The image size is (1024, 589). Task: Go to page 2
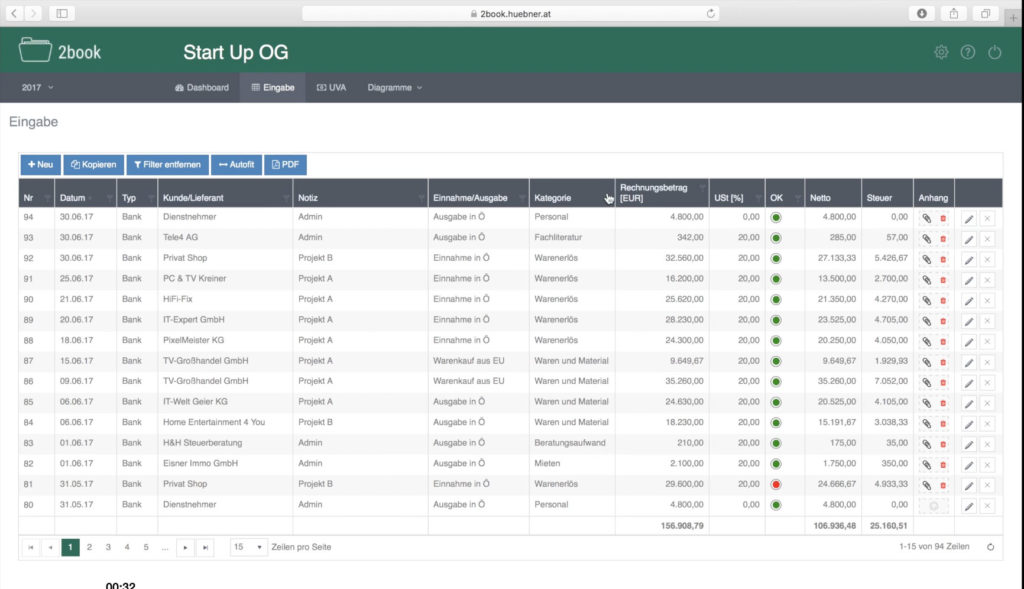tap(89, 547)
